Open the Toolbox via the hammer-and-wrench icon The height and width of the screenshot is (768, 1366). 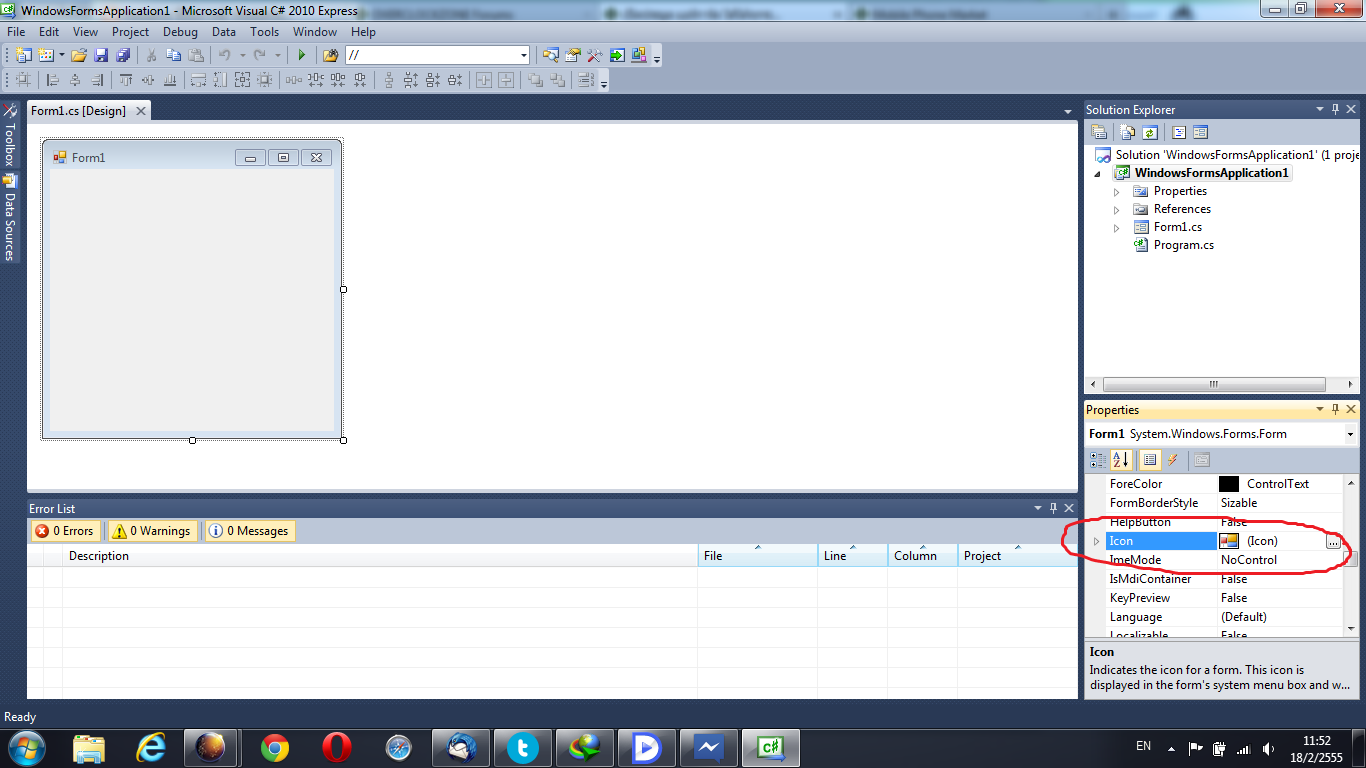[x=594, y=56]
